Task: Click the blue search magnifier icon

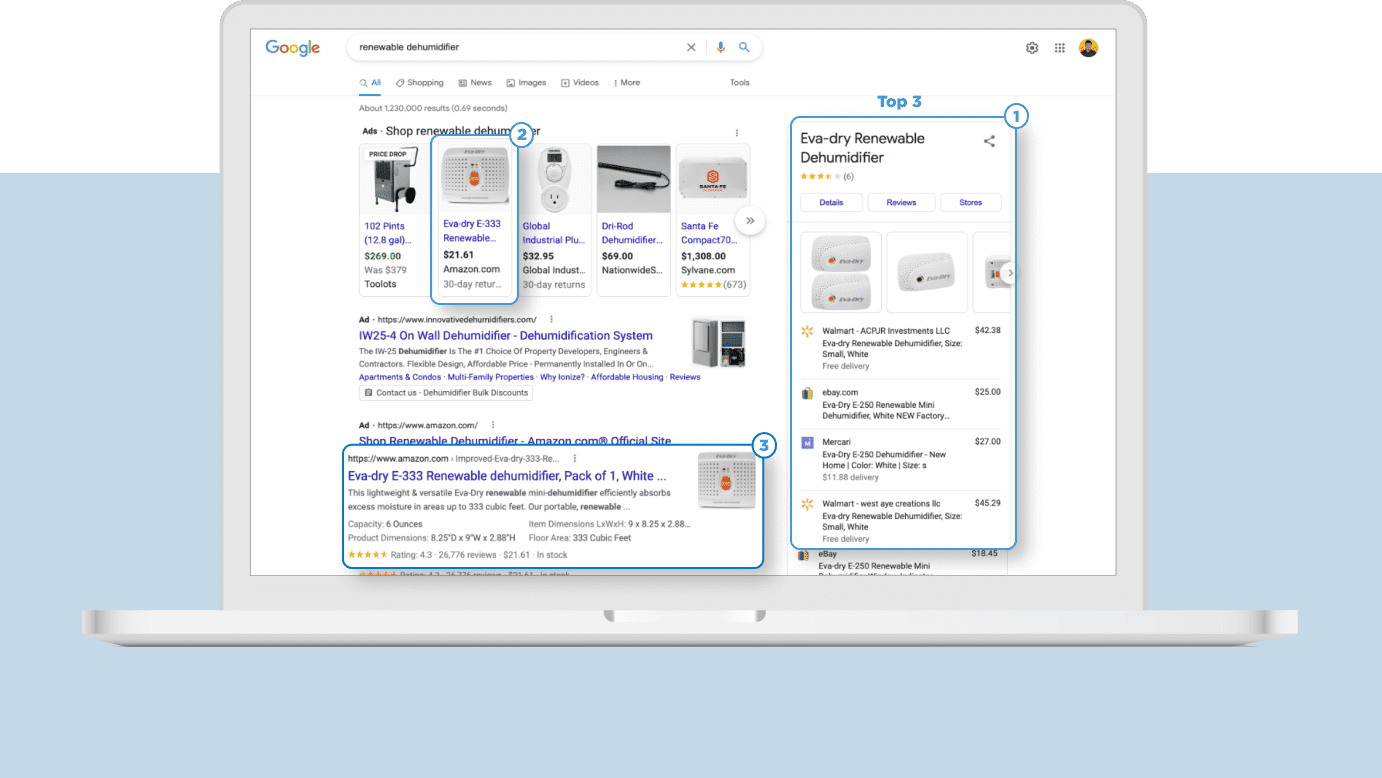Action: point(744,47)
